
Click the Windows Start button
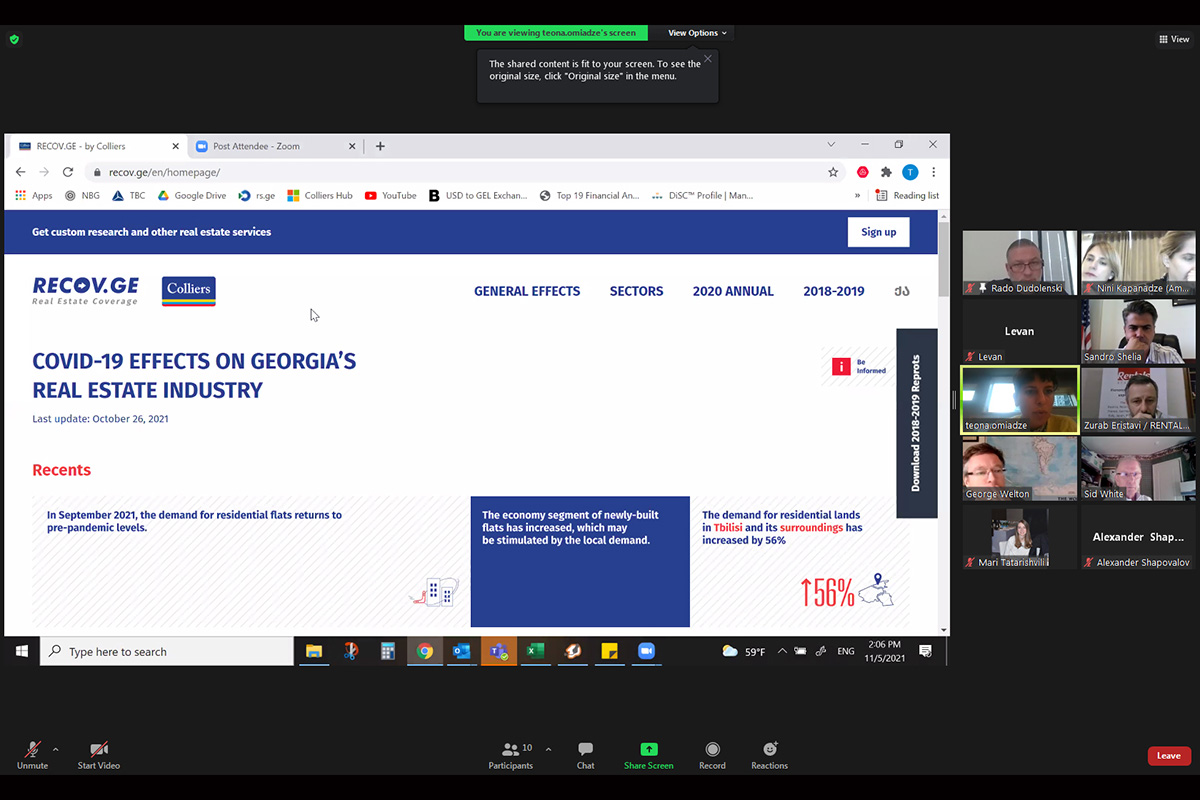tap(21, 651)
